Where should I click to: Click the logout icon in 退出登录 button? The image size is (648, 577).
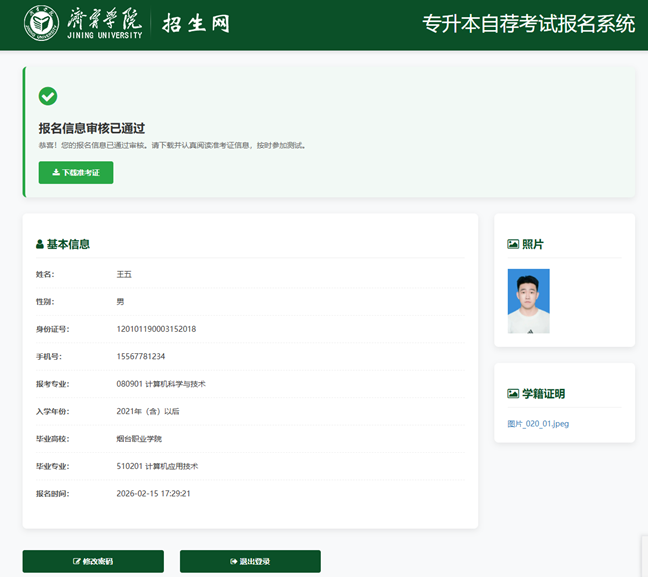(x=234, y=562)
